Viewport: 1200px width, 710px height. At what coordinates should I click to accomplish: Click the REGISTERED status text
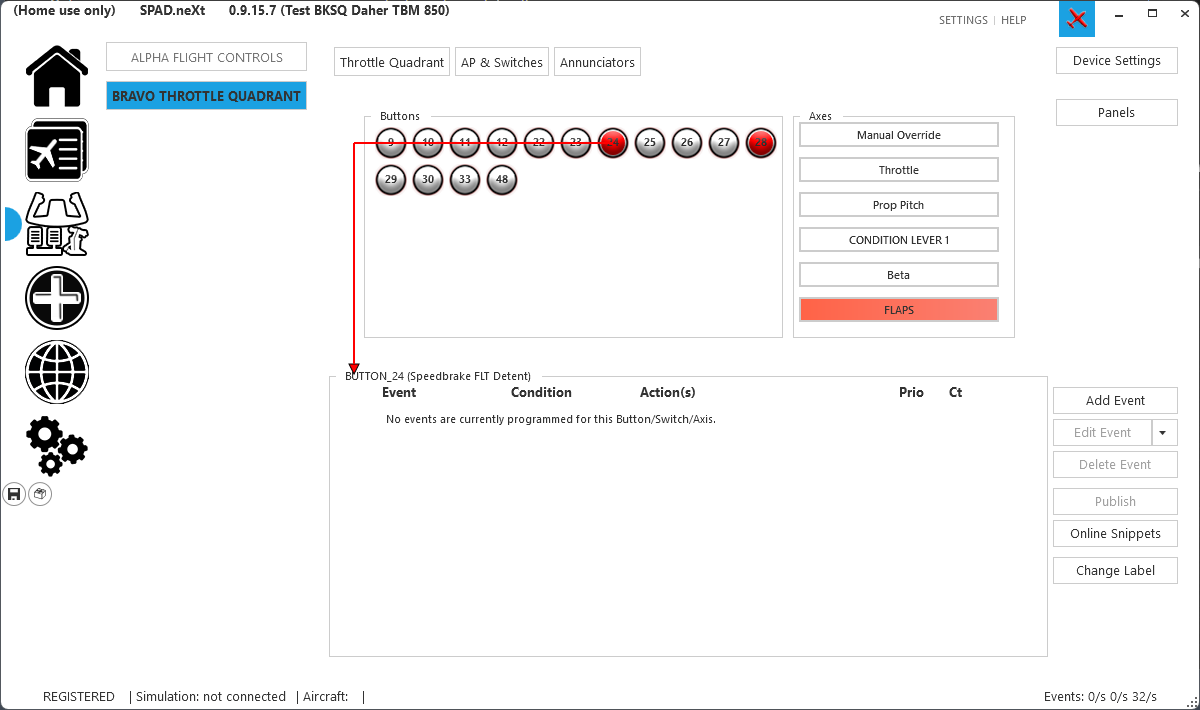[79, 696]
